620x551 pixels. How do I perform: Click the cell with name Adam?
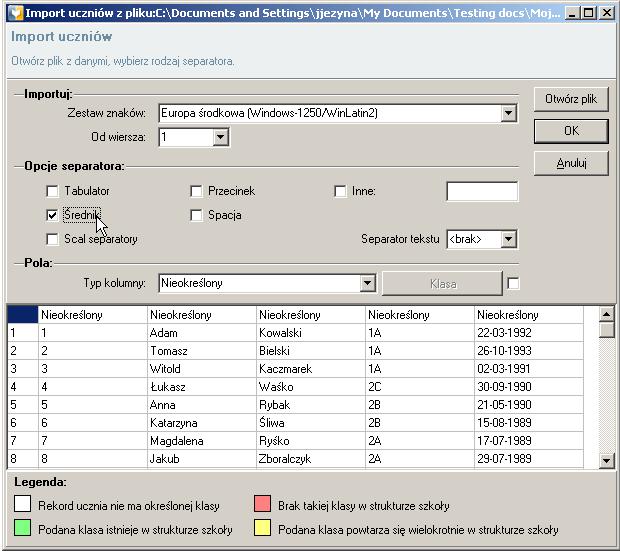[x=202, y=333]
